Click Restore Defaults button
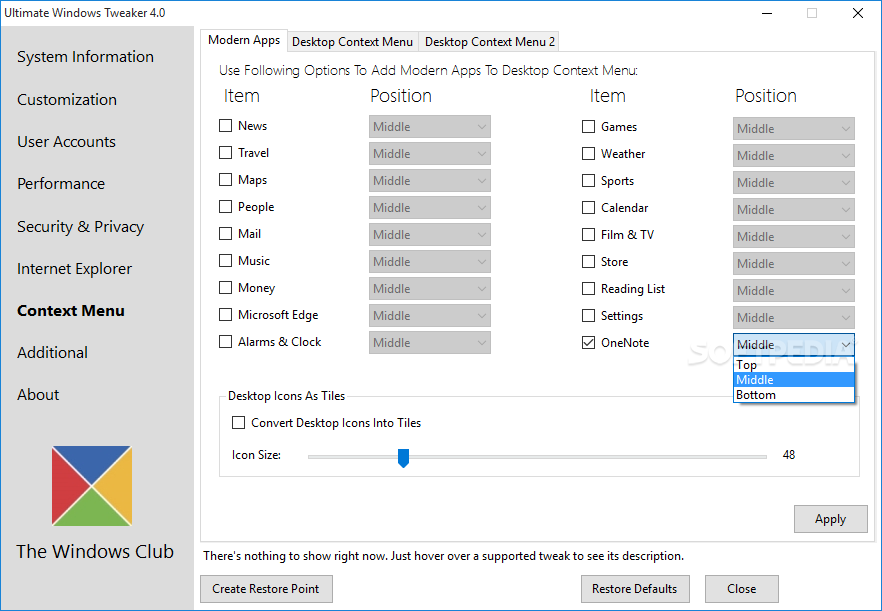This screenshot has height=611, width=882. [x=635, y=588]
